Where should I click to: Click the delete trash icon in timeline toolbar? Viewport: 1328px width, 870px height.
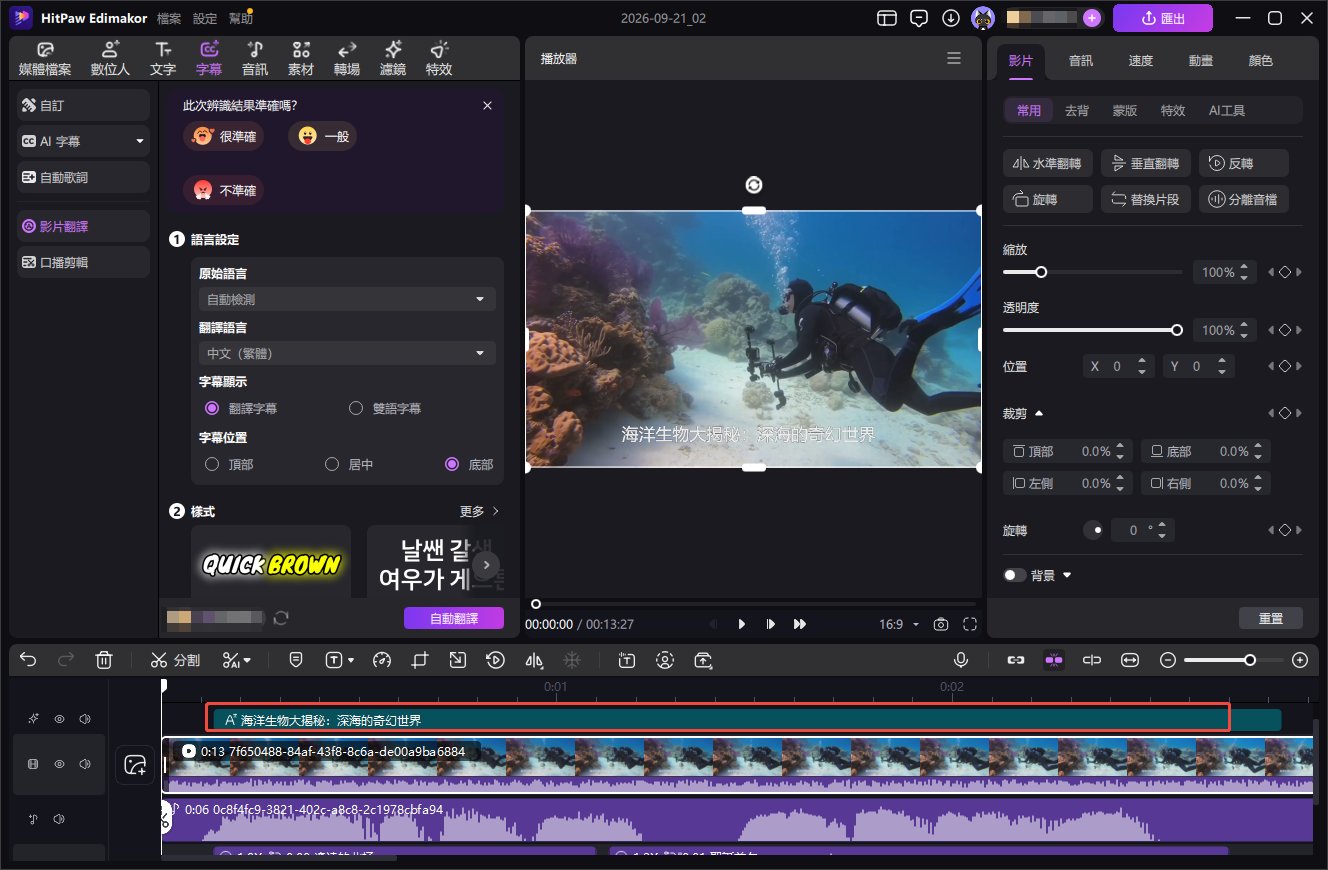(x=104, y=660)
